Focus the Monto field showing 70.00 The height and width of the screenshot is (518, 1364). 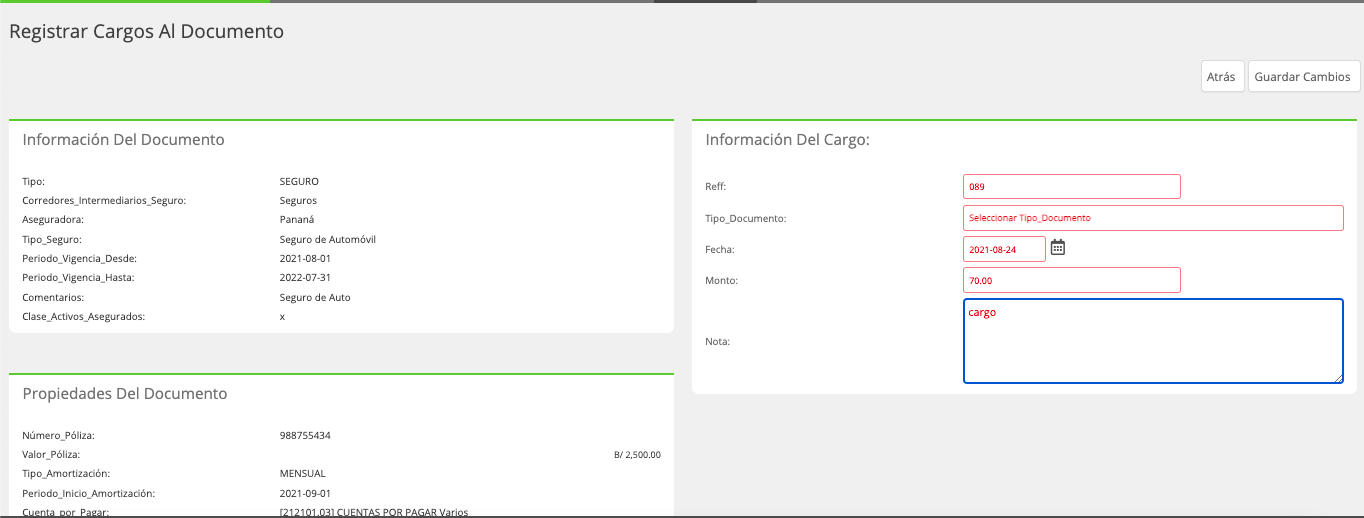1072,280
